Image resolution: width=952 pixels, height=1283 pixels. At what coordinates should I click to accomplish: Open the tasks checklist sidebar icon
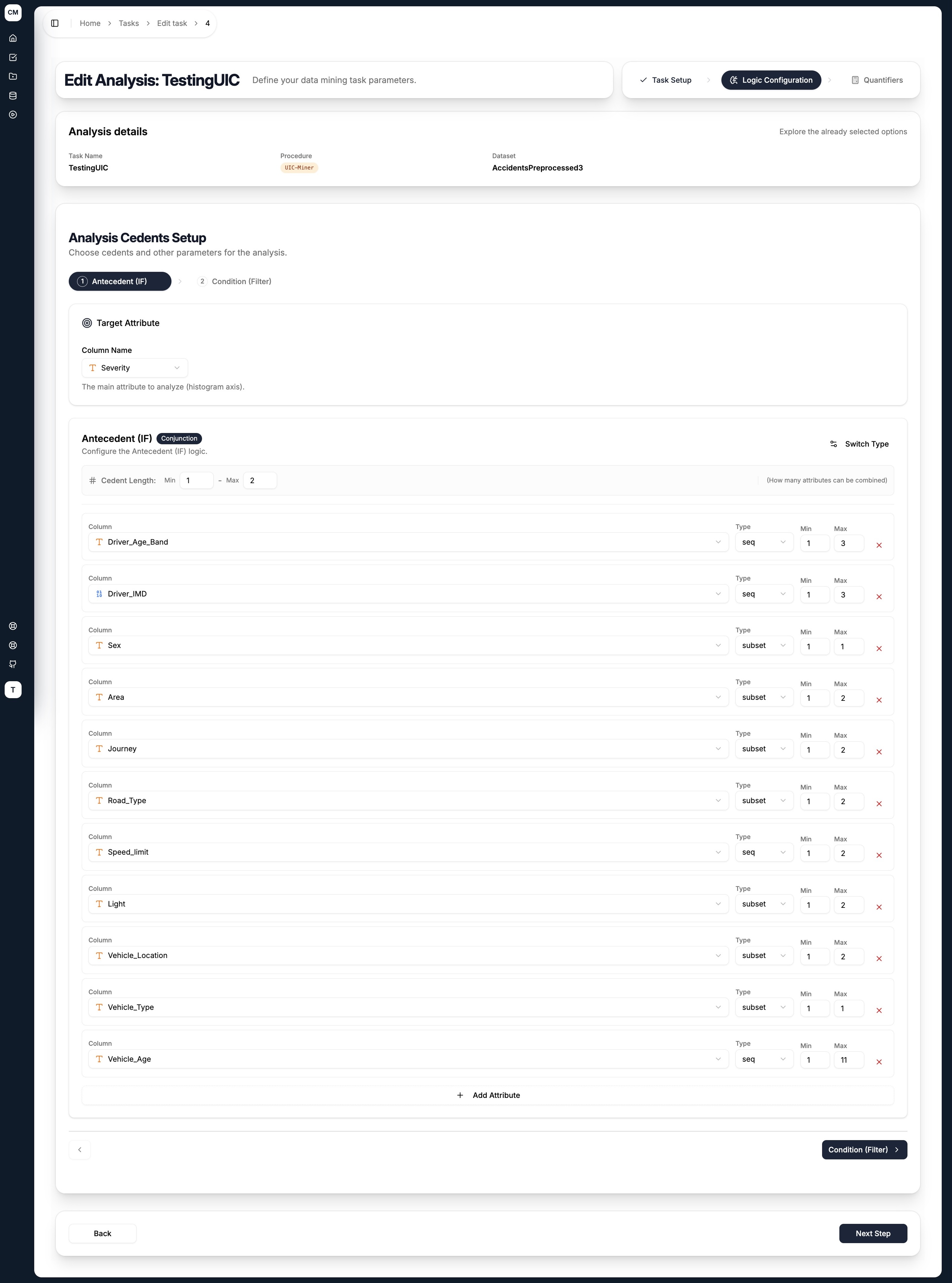click(13, 57)
